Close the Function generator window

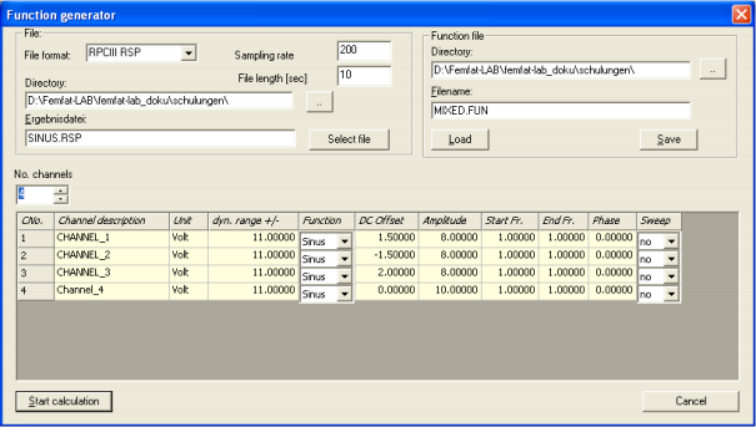(741, 14)
